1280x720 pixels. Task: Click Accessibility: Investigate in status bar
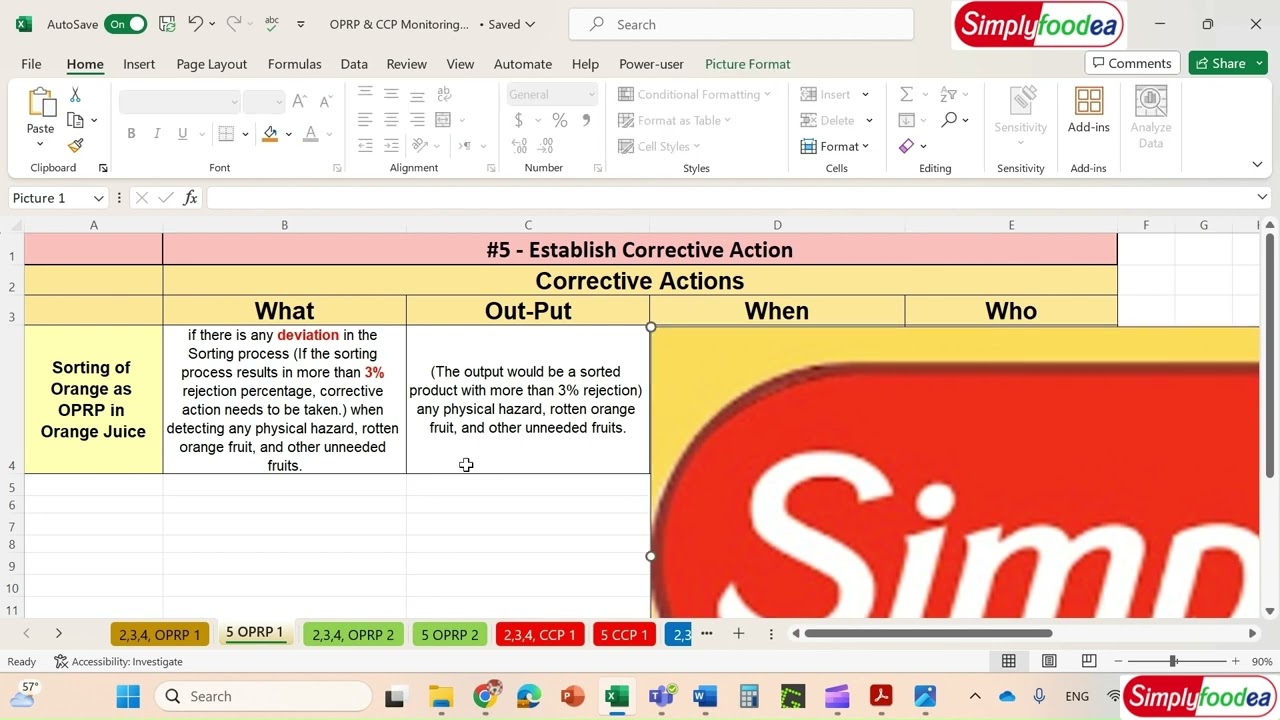(118, 661)
